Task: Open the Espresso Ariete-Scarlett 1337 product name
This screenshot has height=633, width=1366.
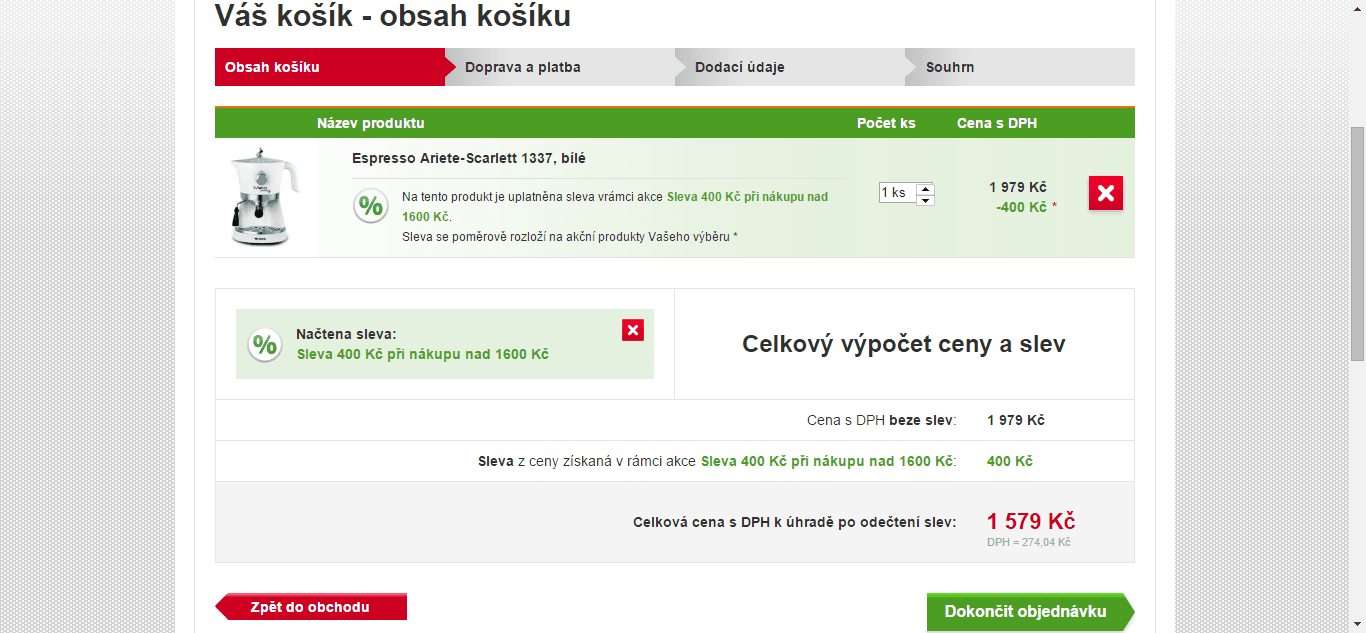Action: click(x=468, y=158)
